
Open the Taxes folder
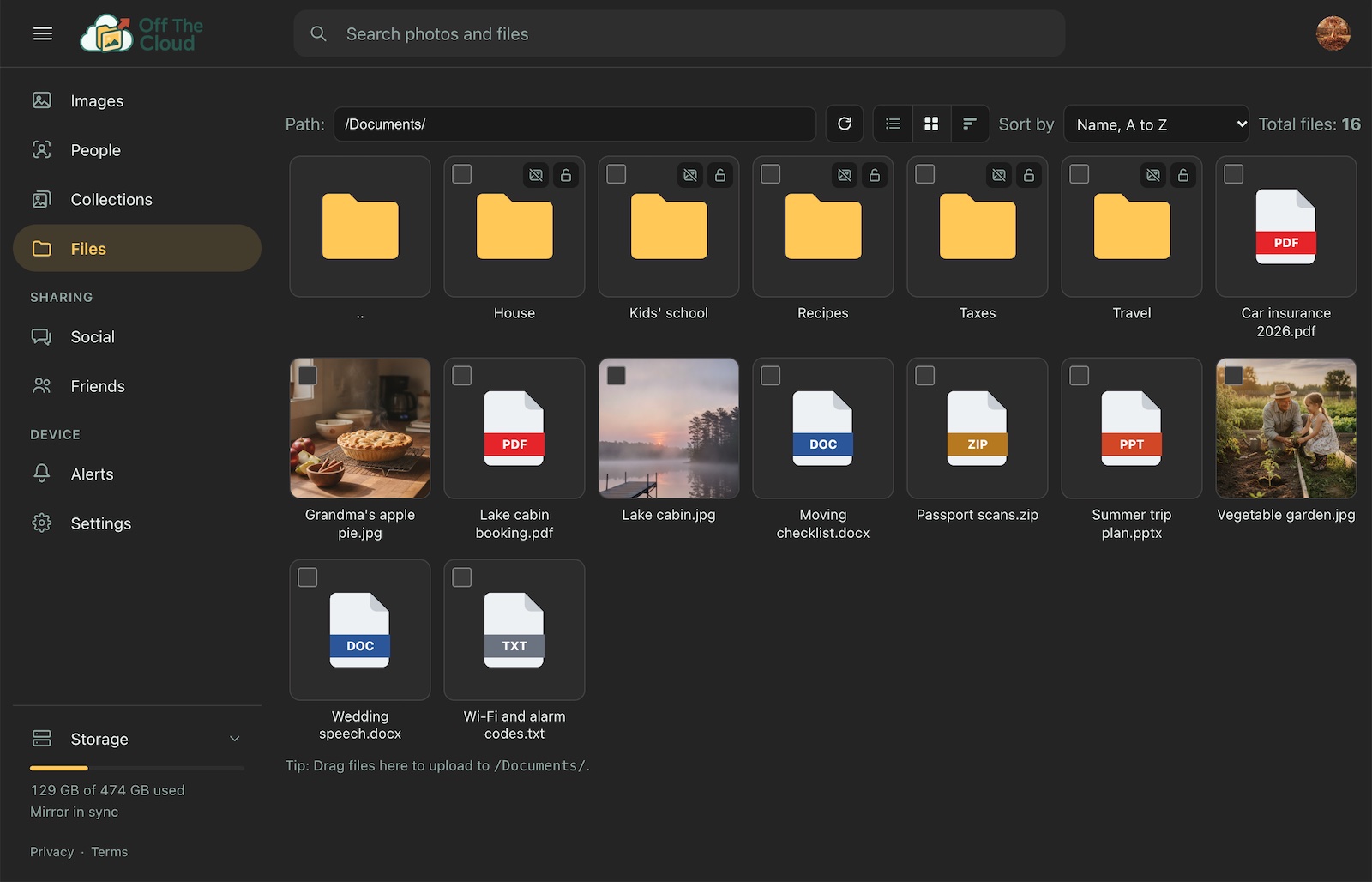(978, 227)
